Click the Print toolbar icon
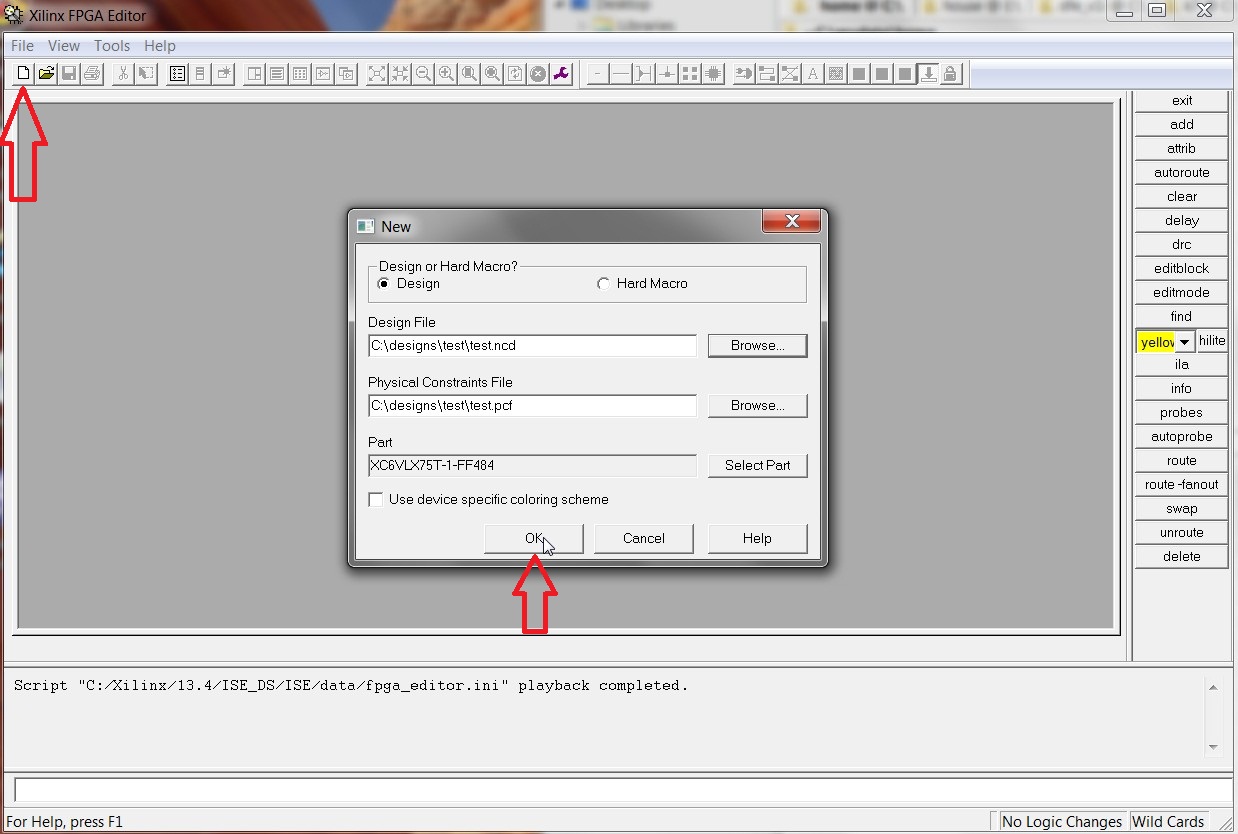This screenshot has height=834, width=1238. tap(92, 72)
